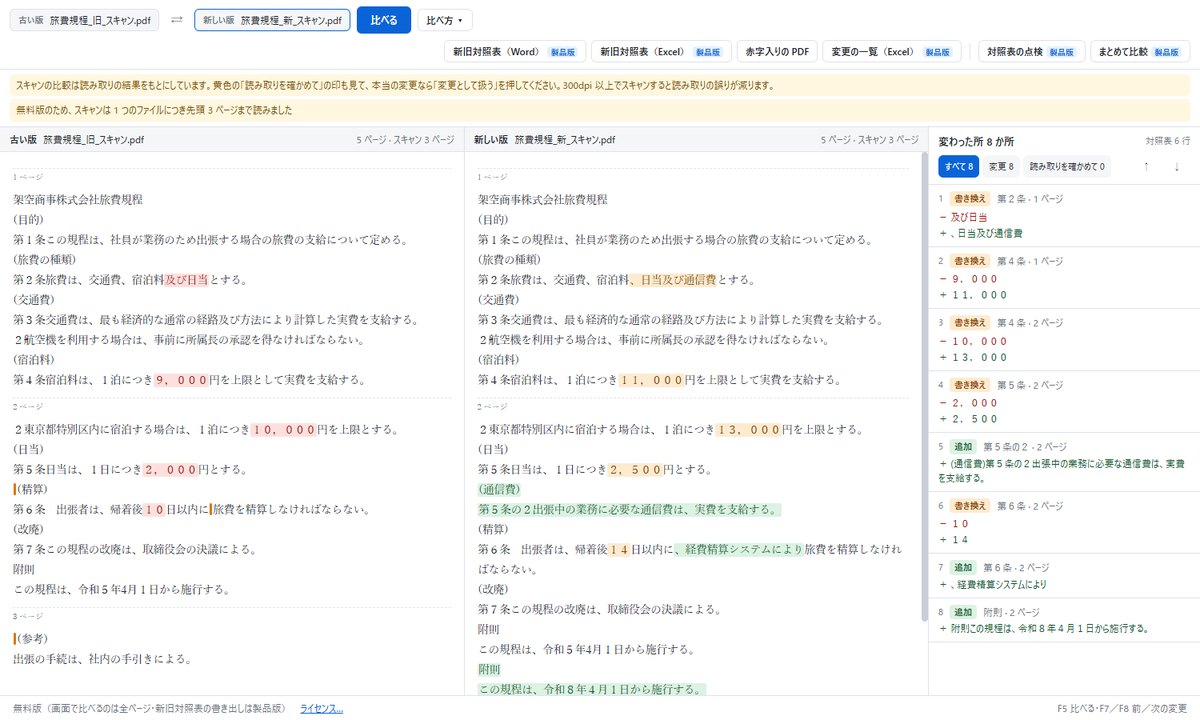Select change 1 第２条 書き換え entry
The image size is (1200, 720).
point(1064,216)
